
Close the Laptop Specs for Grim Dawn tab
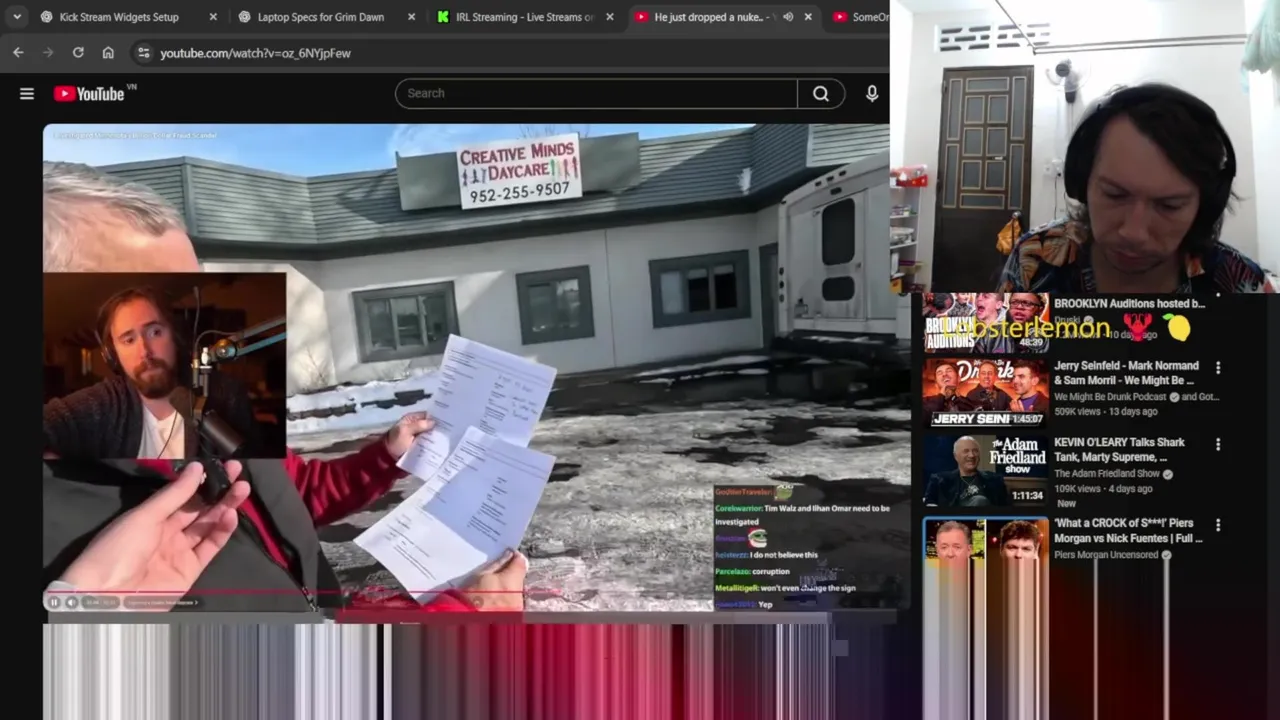tap(411, 17)
